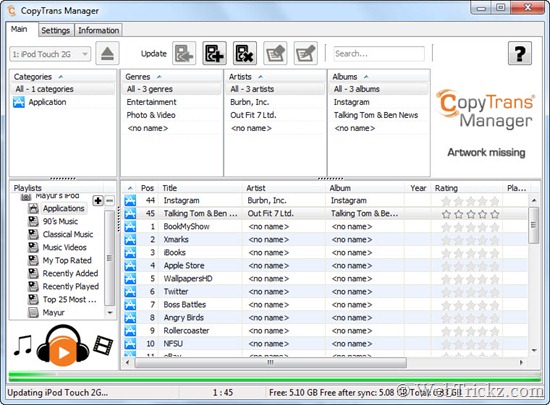Click the Pos column header
Image resolution: width=550 pixels, height=405 pixels.
pos(147,188)
